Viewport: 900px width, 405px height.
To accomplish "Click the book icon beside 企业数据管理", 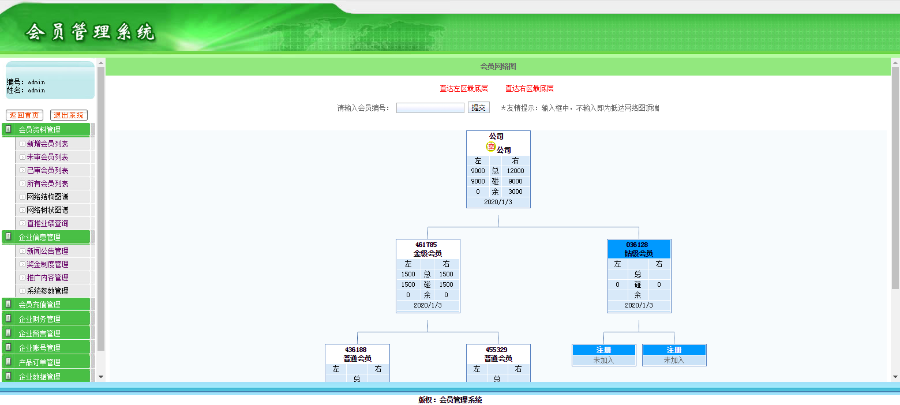I will pyautogui.click(x=9, y=376).
